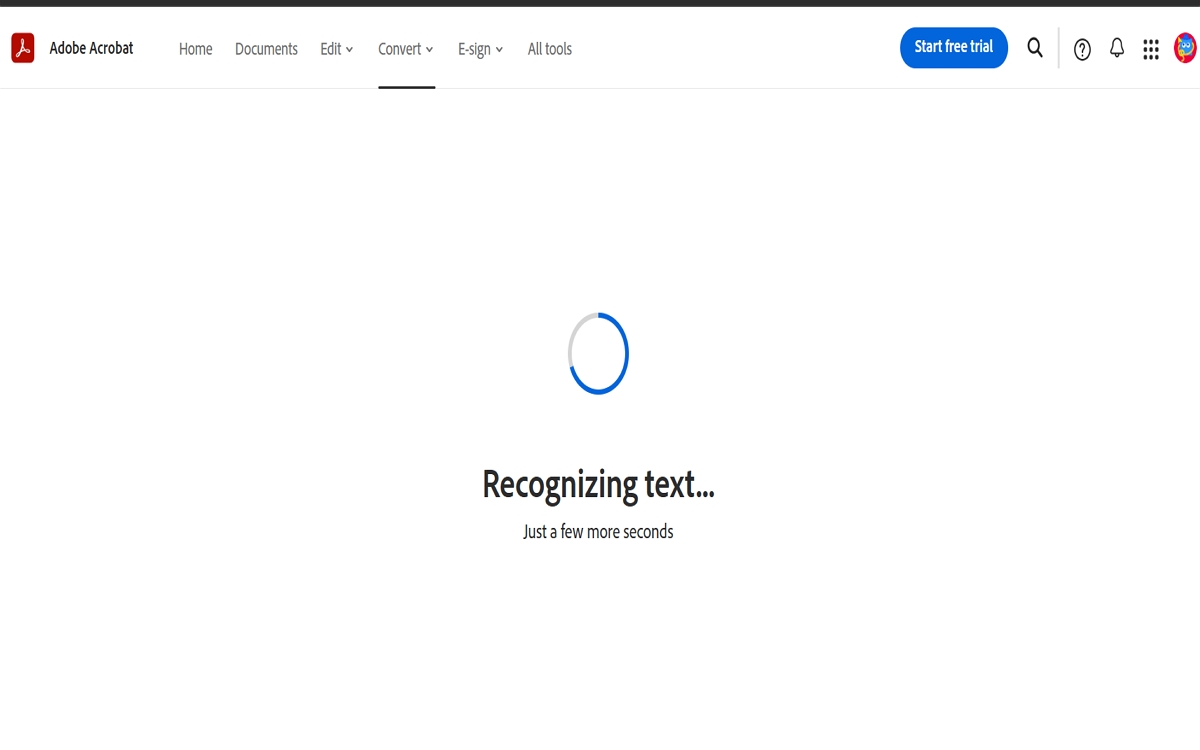Open help via the question mark icon
This screenshot has height=750, width=1200.
coord(1082,49)
